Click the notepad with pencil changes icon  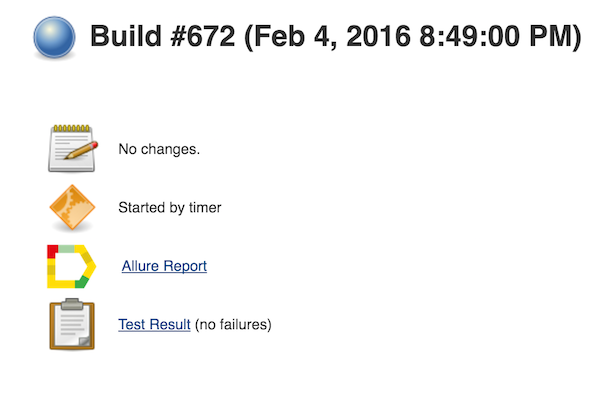tap(73, 148)
